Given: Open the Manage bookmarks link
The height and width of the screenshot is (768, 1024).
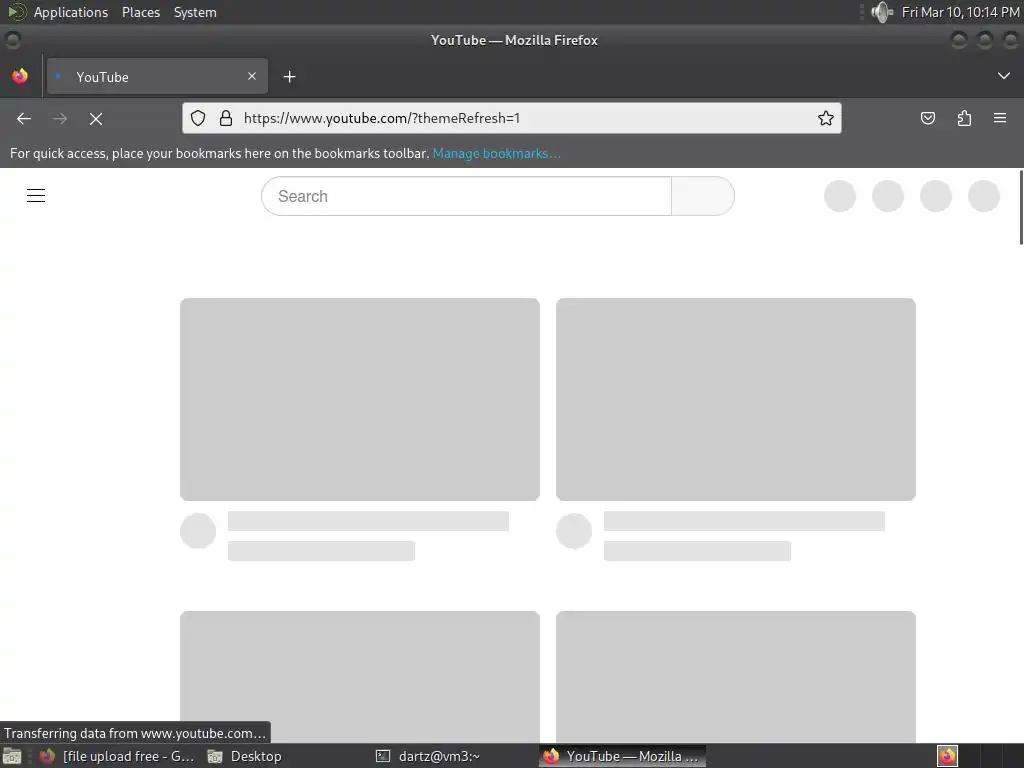Looking at the screenshot, I should point(496,153).
